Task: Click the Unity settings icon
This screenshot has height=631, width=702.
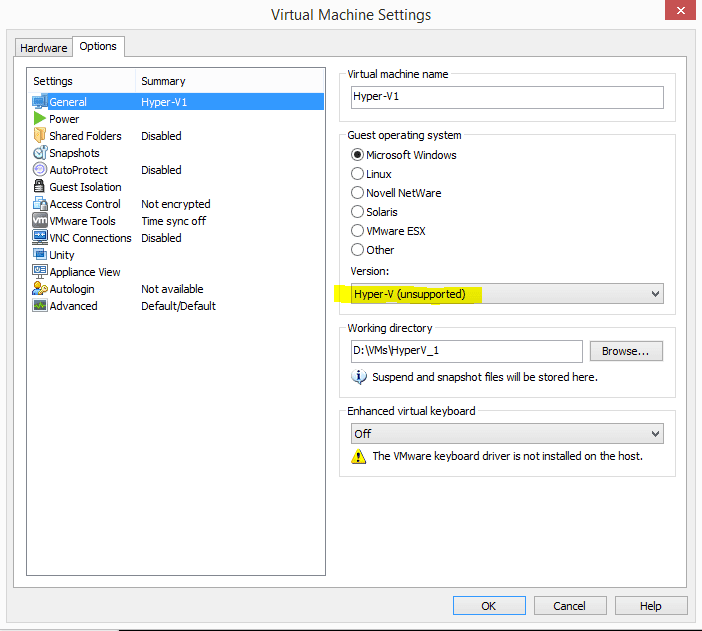Action: tap(40, 255)
